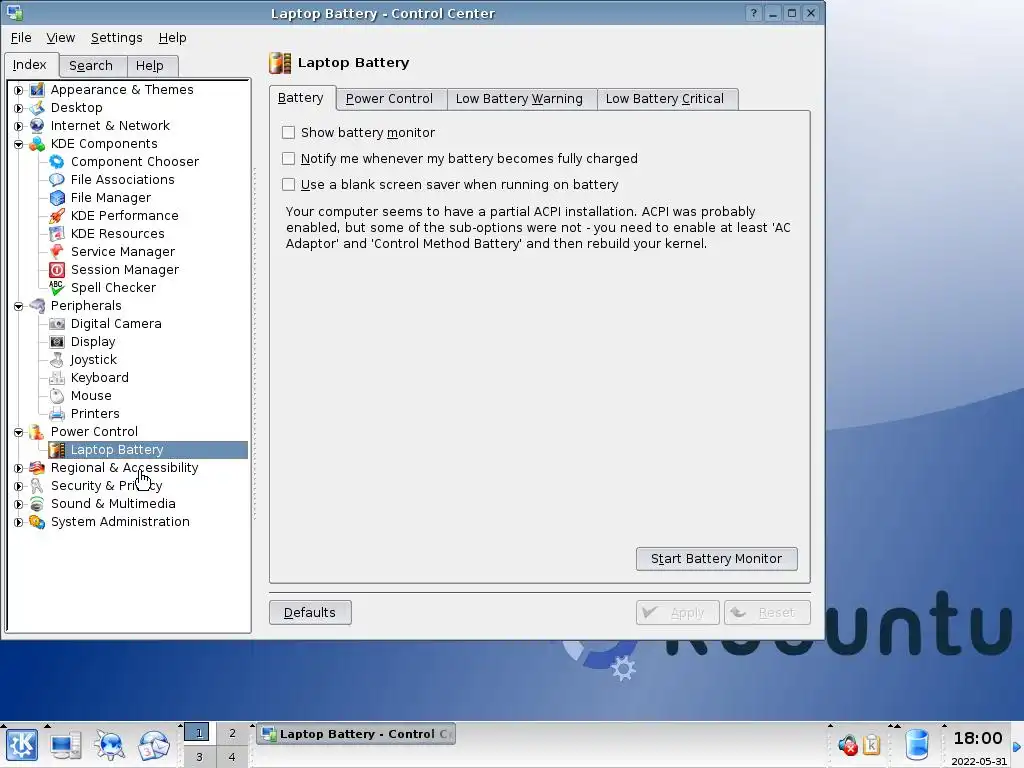1024x768 pixels.
Task: Open the Component Chooser icon
Action: point(57,161)
